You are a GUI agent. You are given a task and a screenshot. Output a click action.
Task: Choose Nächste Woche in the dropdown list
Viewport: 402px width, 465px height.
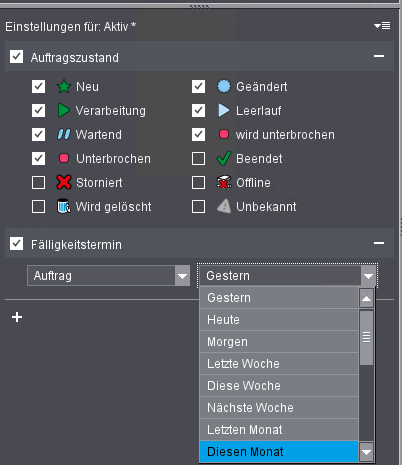coord(279,408)
